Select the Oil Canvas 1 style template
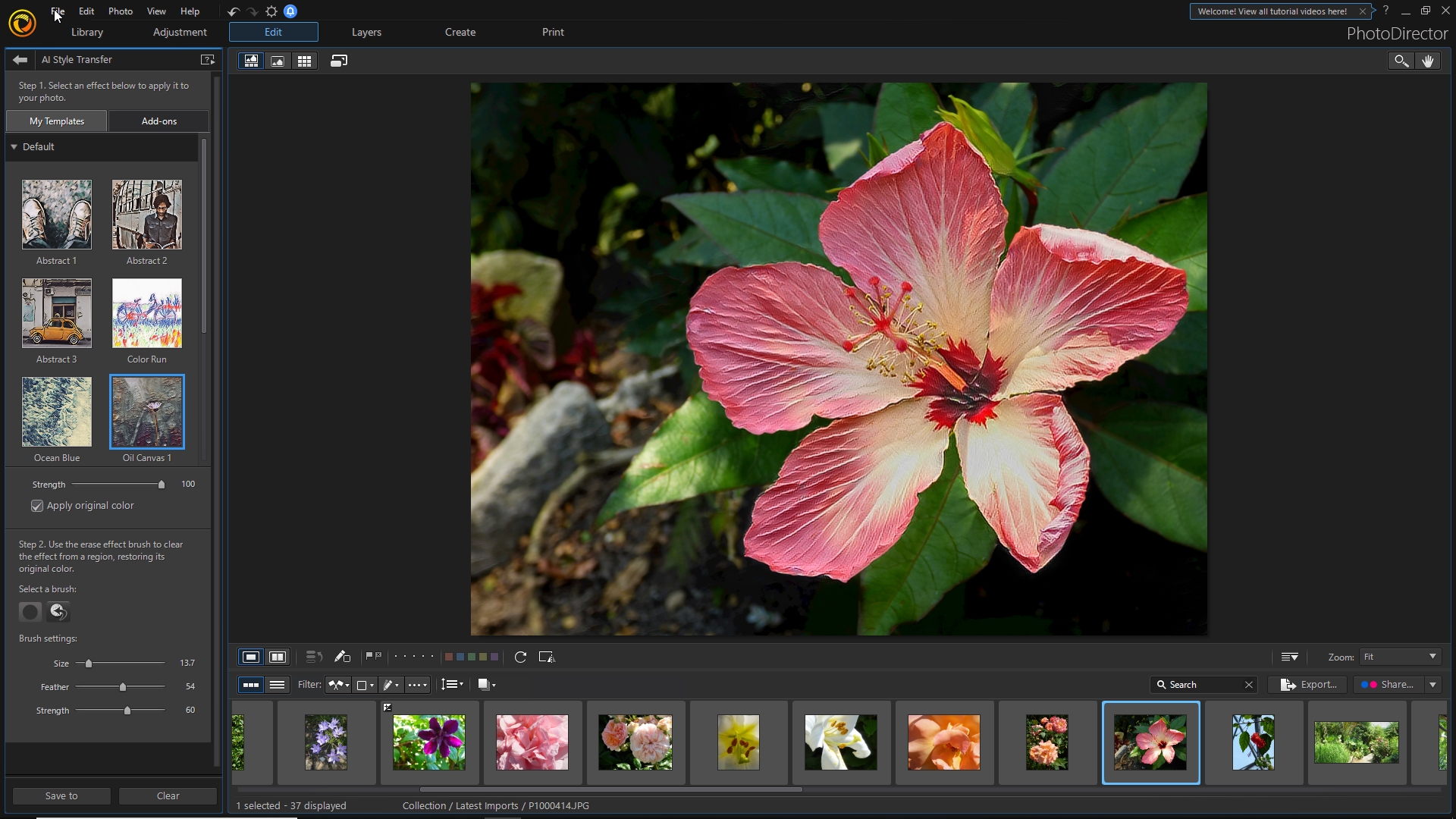This screenshot has width=1456, height=819. coord(147,411)
